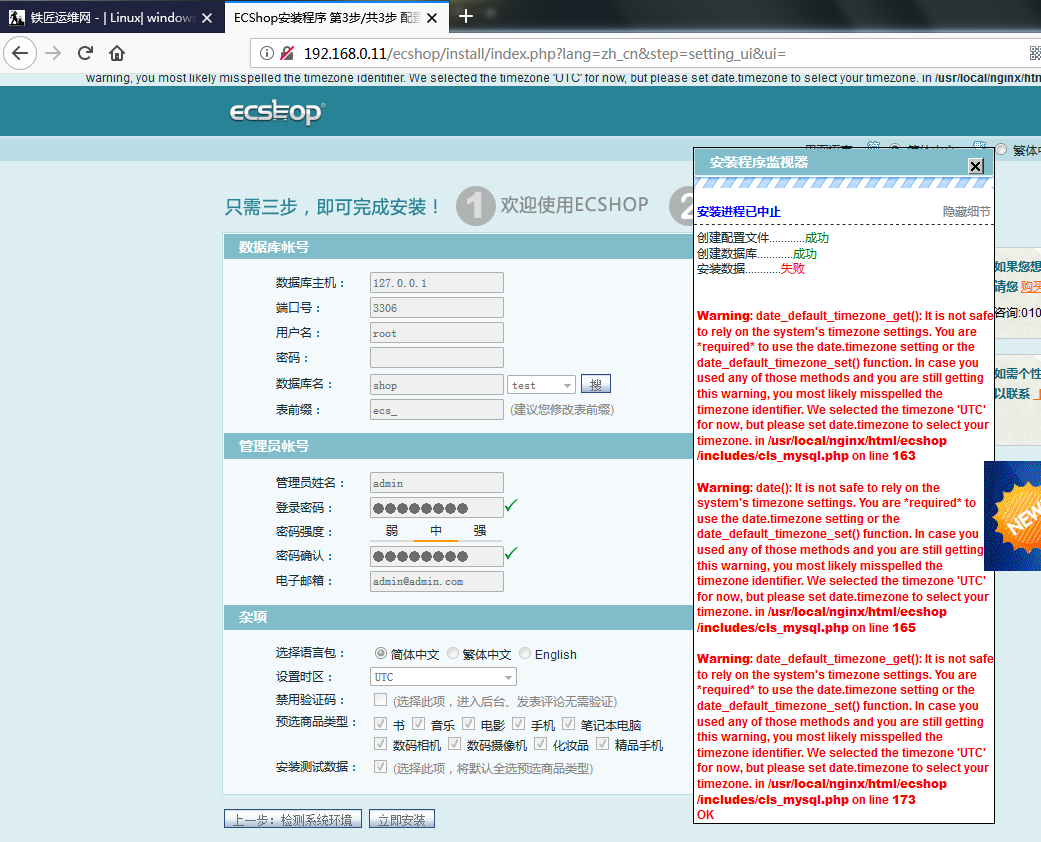The height and width of the screenshot is (842, 1041).
Task: Toggle the 笔记本电脑 goods type checkbox
Action: 568,724
